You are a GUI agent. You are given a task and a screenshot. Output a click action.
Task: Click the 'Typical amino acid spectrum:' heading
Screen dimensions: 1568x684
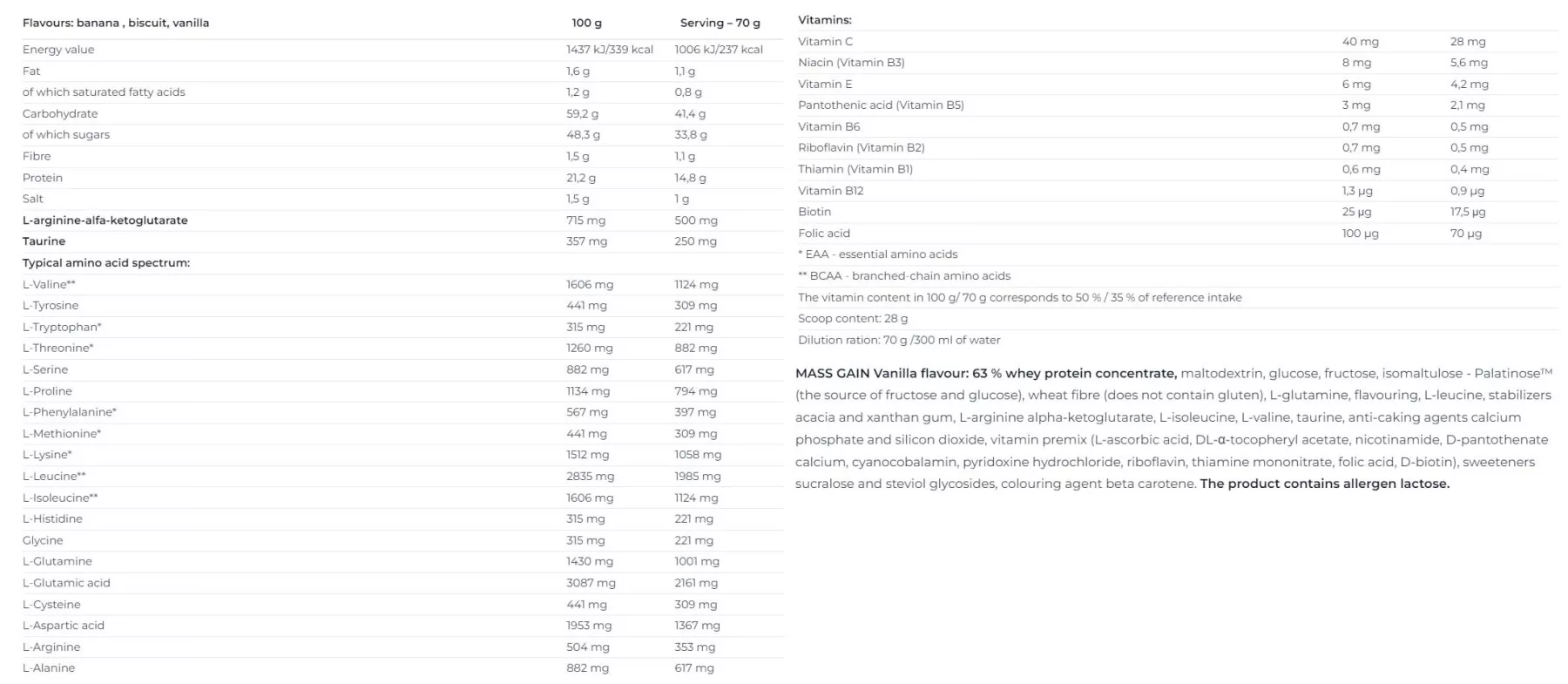pos(106,263)
